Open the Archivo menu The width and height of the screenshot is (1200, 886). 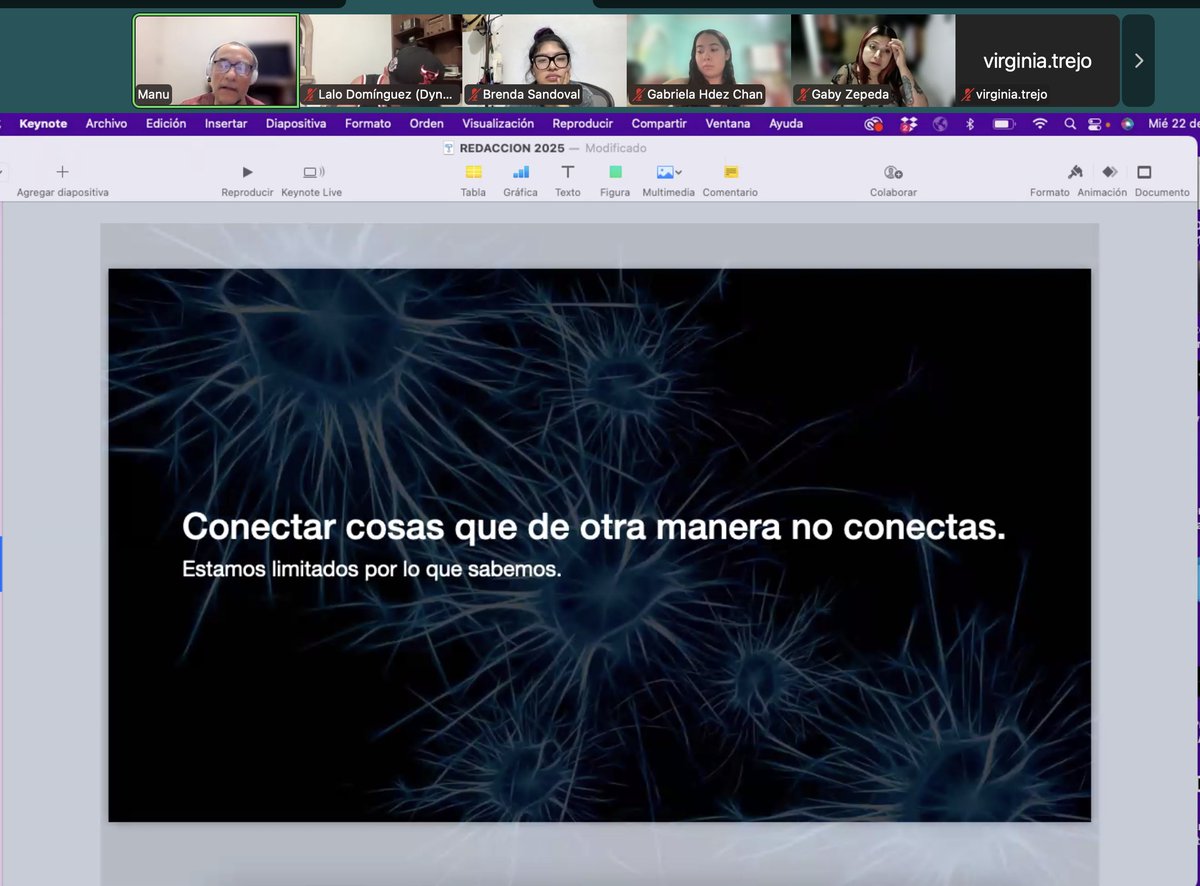[106, 124]
